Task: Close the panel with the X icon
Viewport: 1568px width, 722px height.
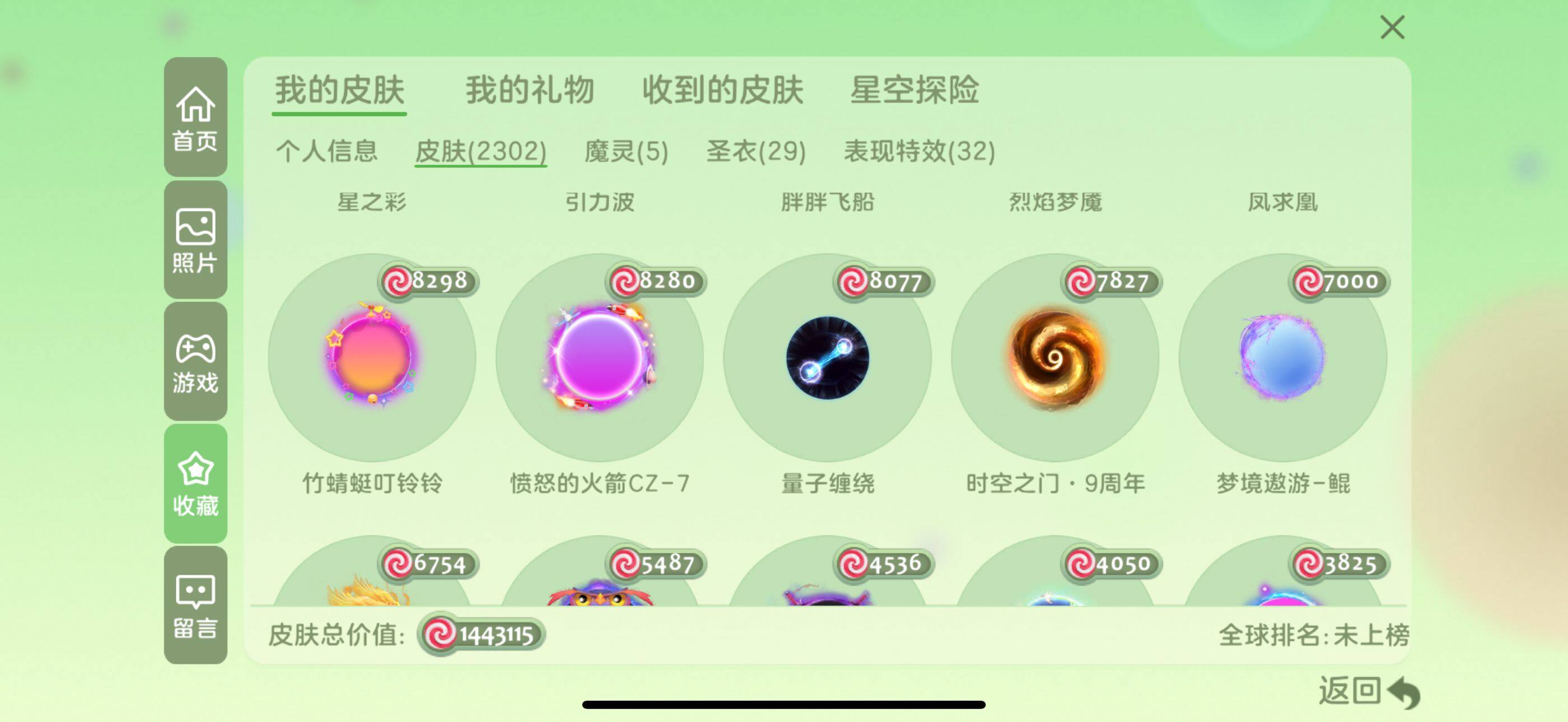Action: pos(1392,27)
